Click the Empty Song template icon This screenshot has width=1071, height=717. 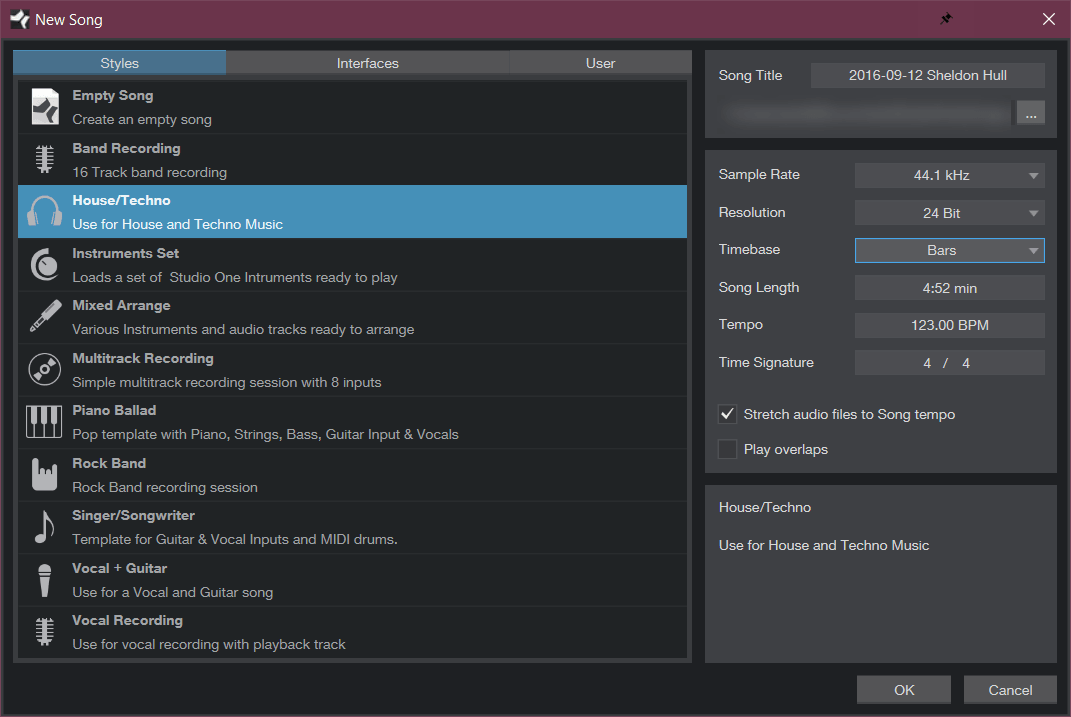pos(44,107)
